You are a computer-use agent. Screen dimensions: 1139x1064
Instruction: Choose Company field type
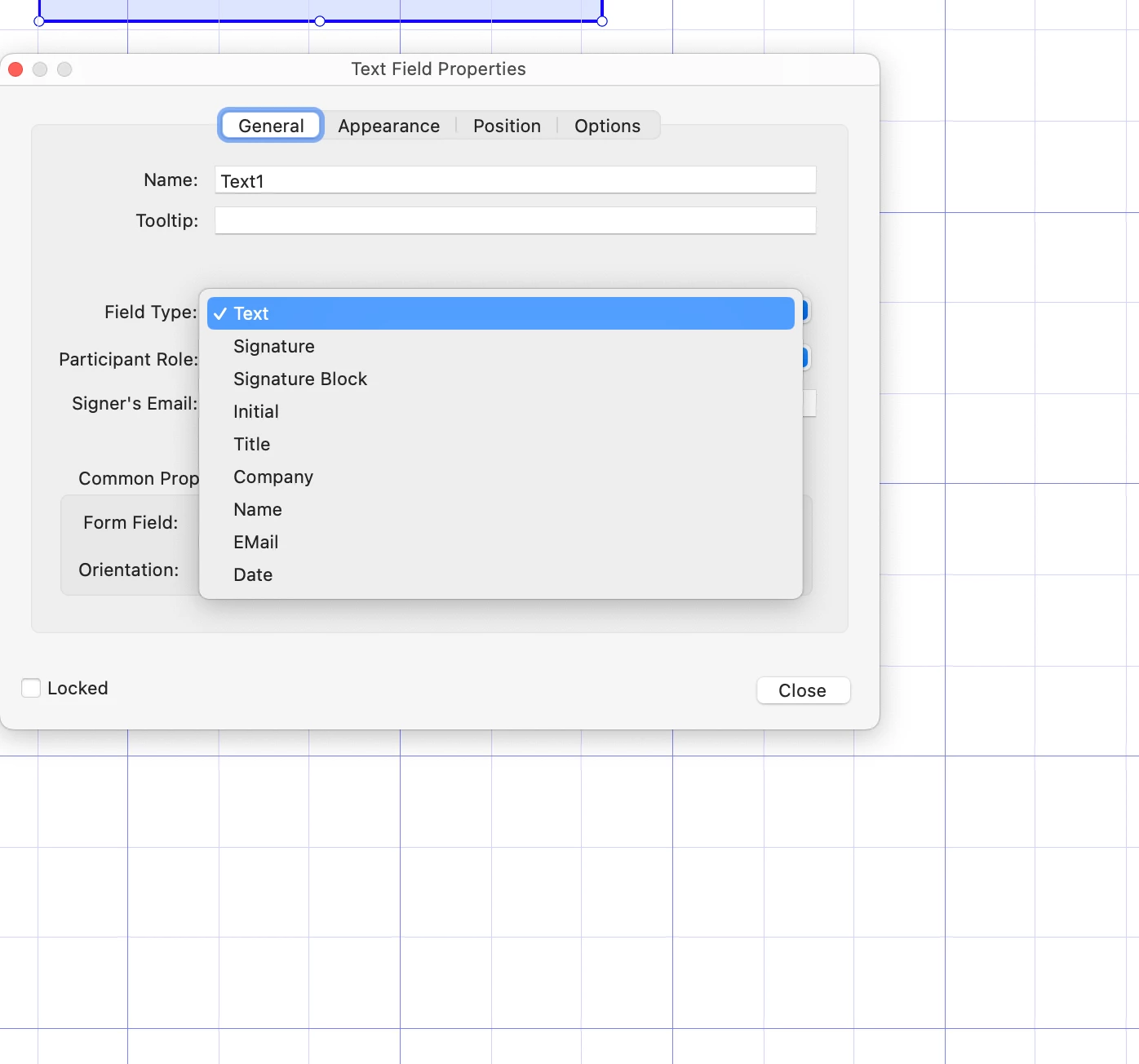tap(501, 477)
